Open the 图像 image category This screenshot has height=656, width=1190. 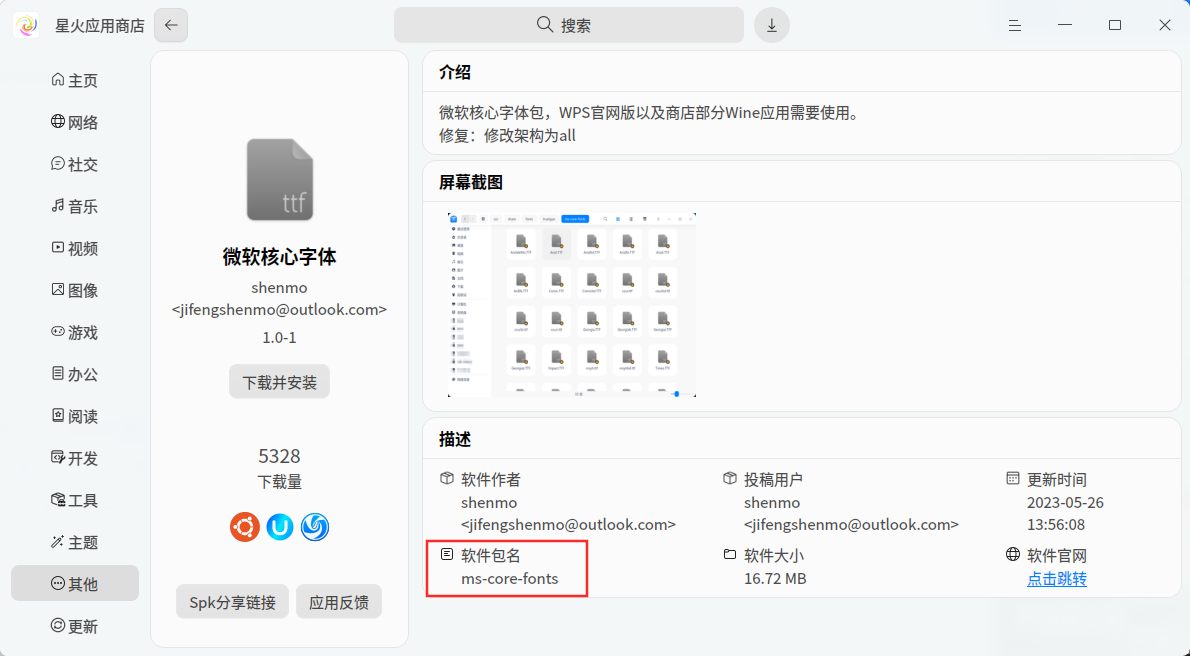(x=74, y=290)
